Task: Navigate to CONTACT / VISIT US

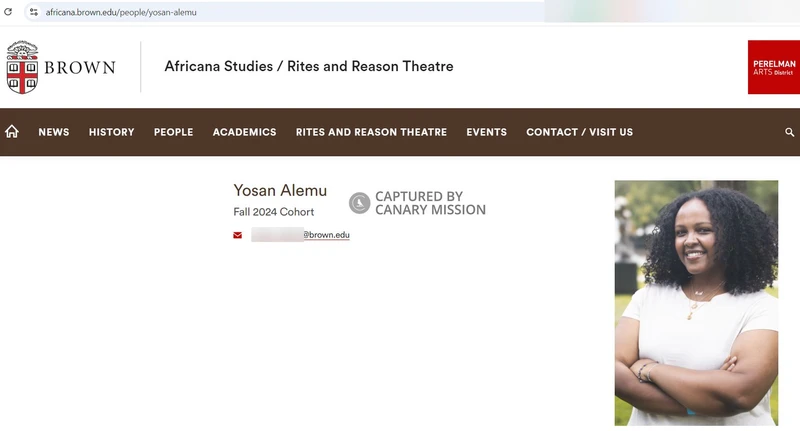Action: tap(579, 132)
